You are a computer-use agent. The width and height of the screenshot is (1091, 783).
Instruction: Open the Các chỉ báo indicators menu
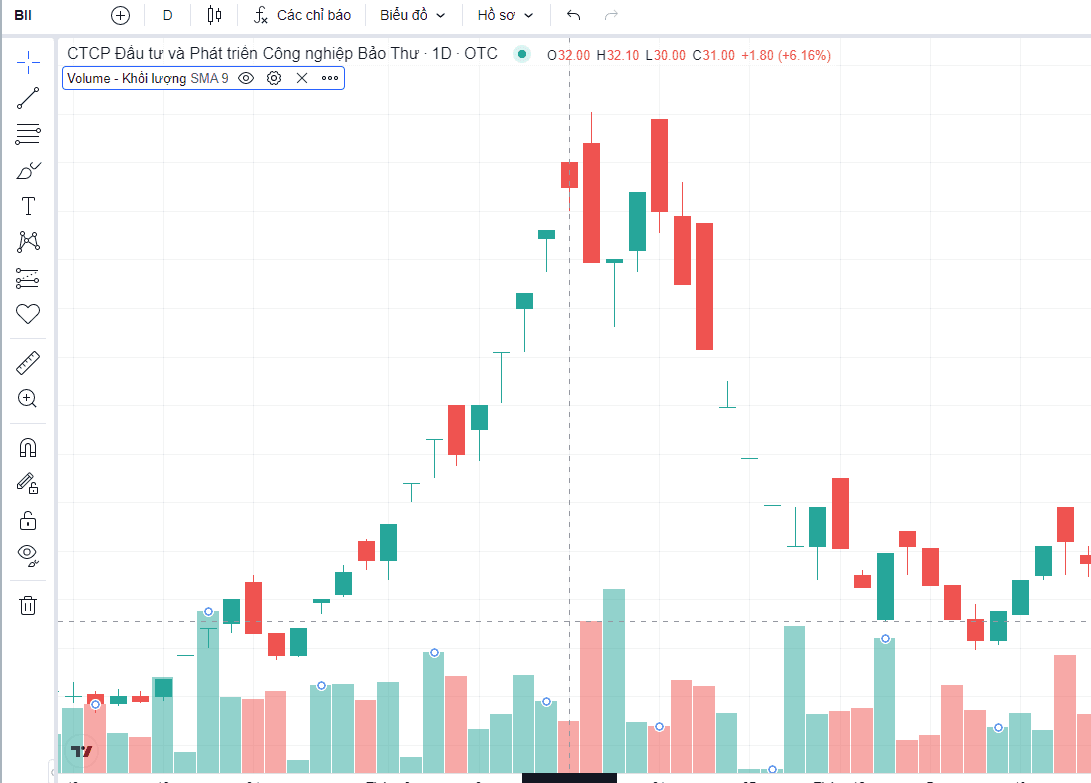click(303, 15)
